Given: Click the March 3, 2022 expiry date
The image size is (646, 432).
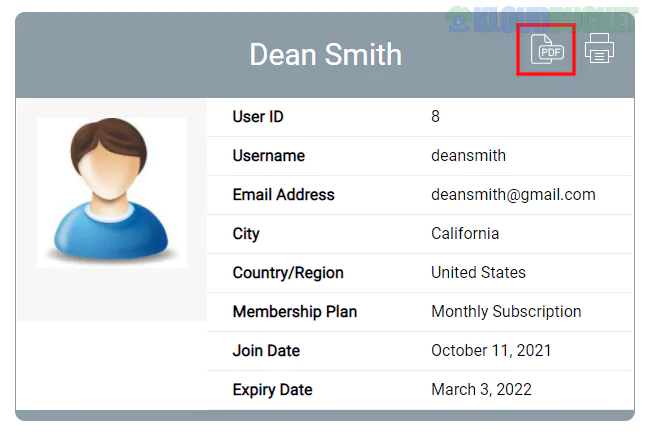Looking at the screenshot, I should (x=481, y=390).
